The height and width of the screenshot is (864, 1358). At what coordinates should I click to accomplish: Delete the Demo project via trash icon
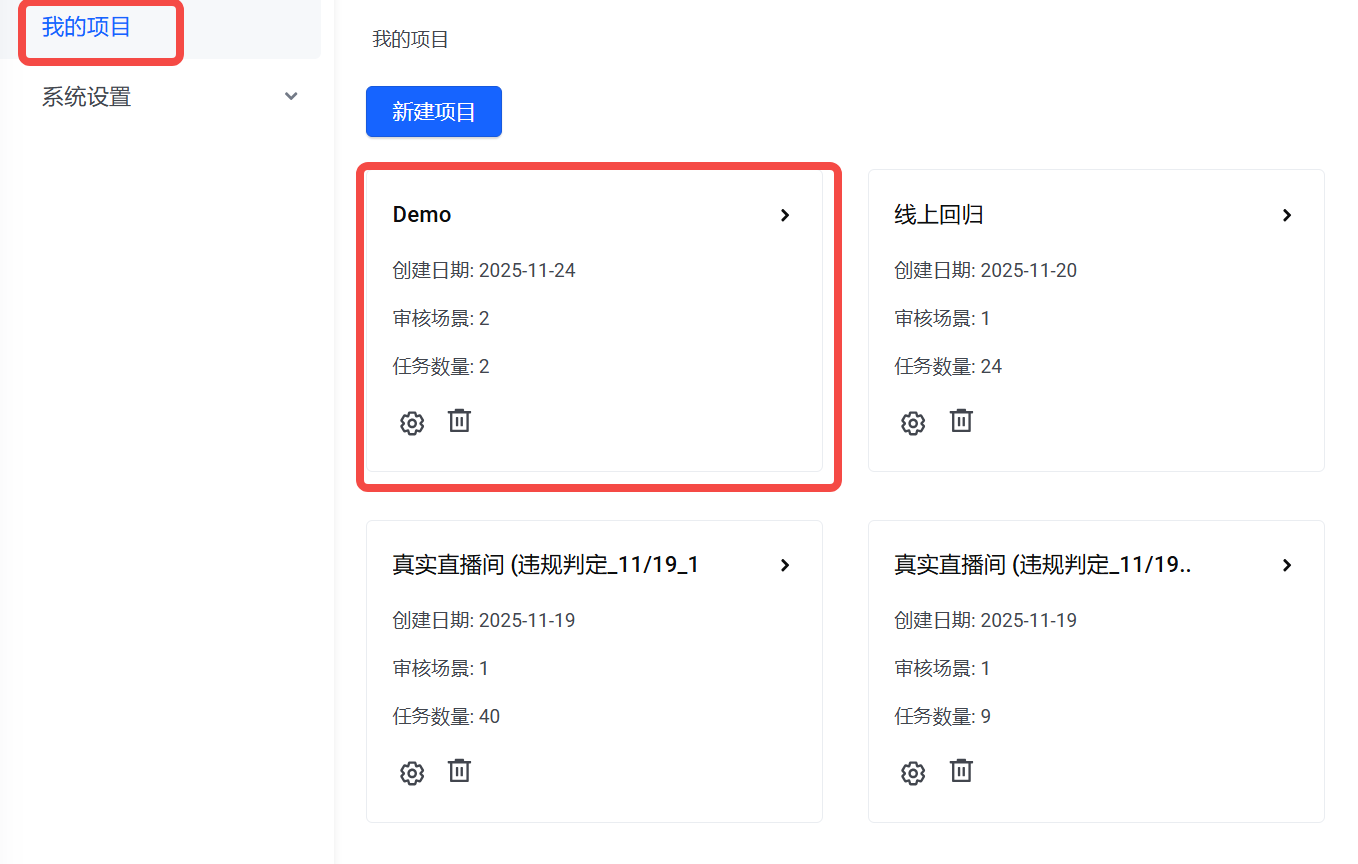(459, 421)
